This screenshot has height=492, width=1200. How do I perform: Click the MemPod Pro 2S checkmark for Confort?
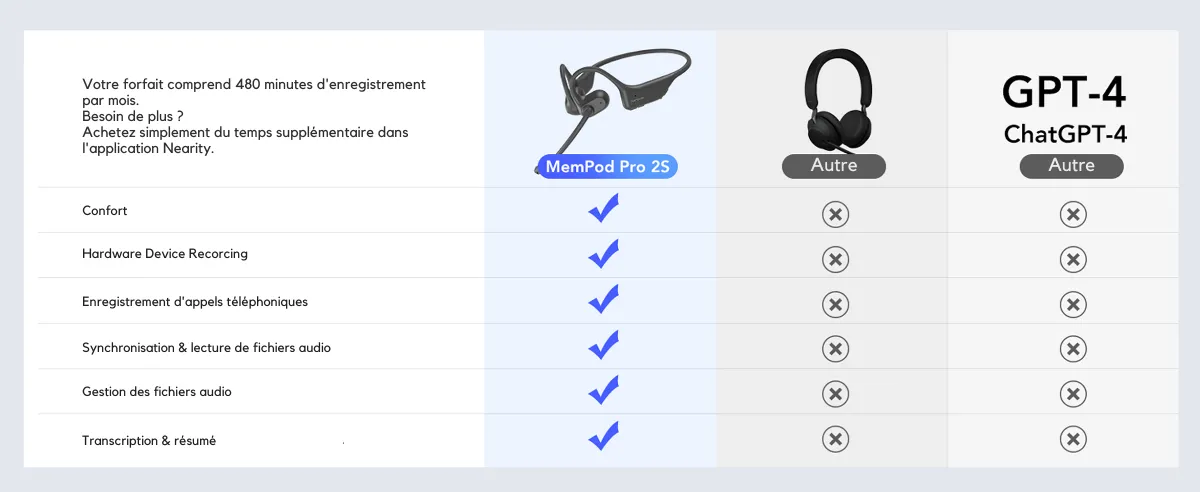(x=603, y=209)
